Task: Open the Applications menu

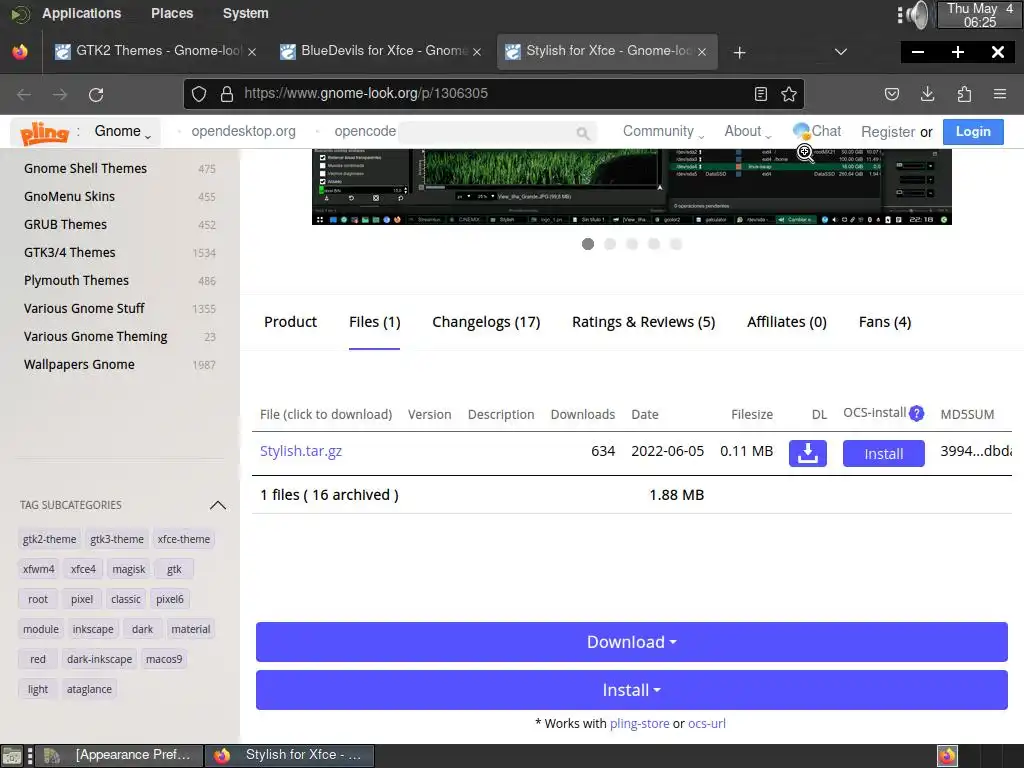Action: (82, 13)
